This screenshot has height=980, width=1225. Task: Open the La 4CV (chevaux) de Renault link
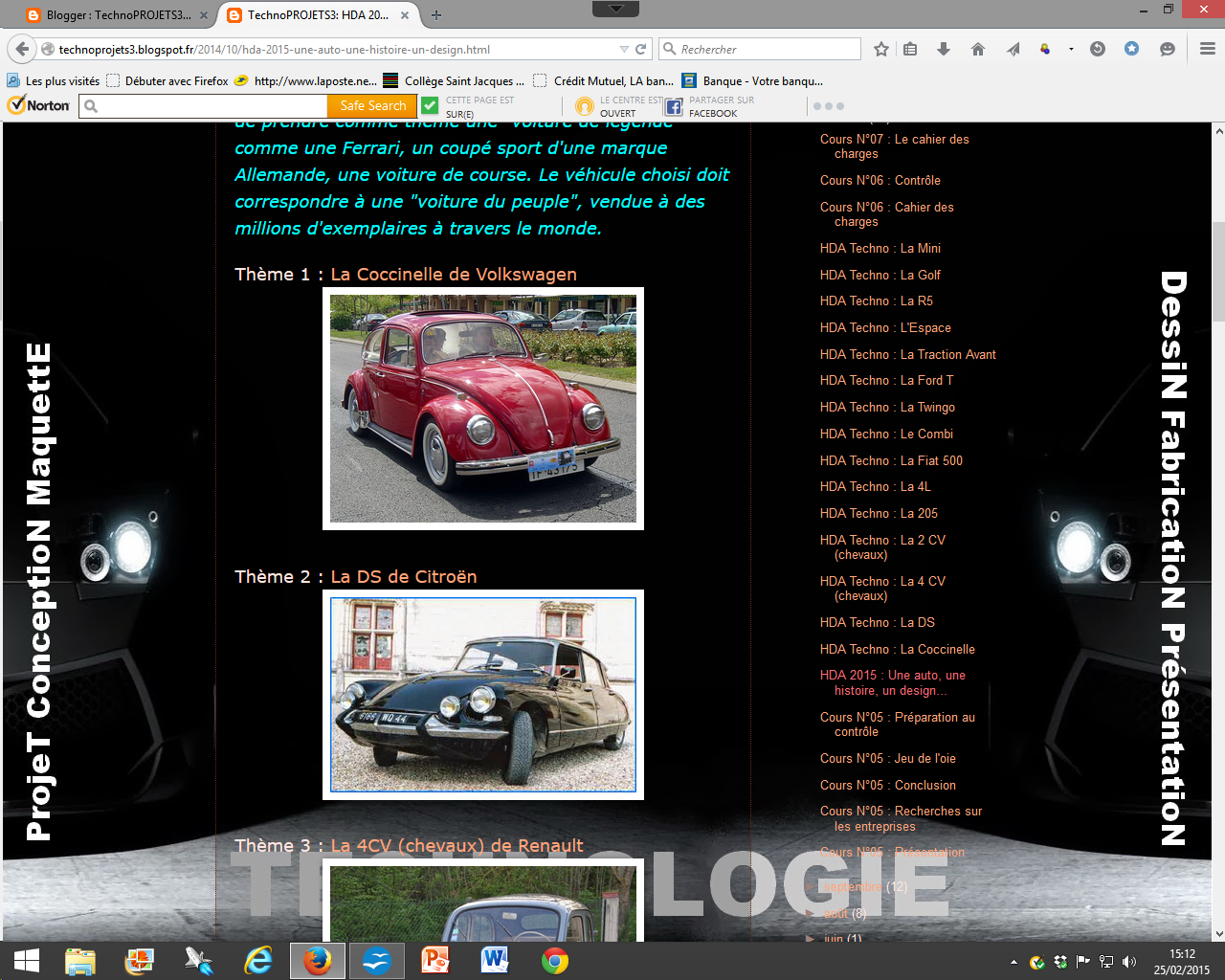point(457,846)
